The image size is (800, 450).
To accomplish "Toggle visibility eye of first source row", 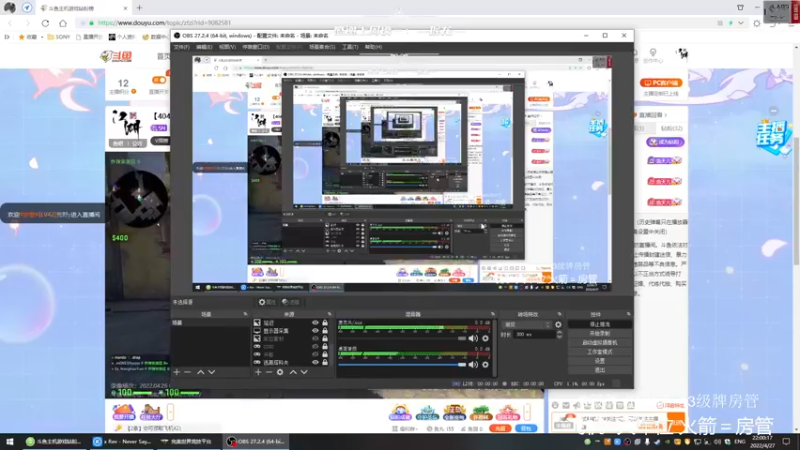I will (315, 323).
